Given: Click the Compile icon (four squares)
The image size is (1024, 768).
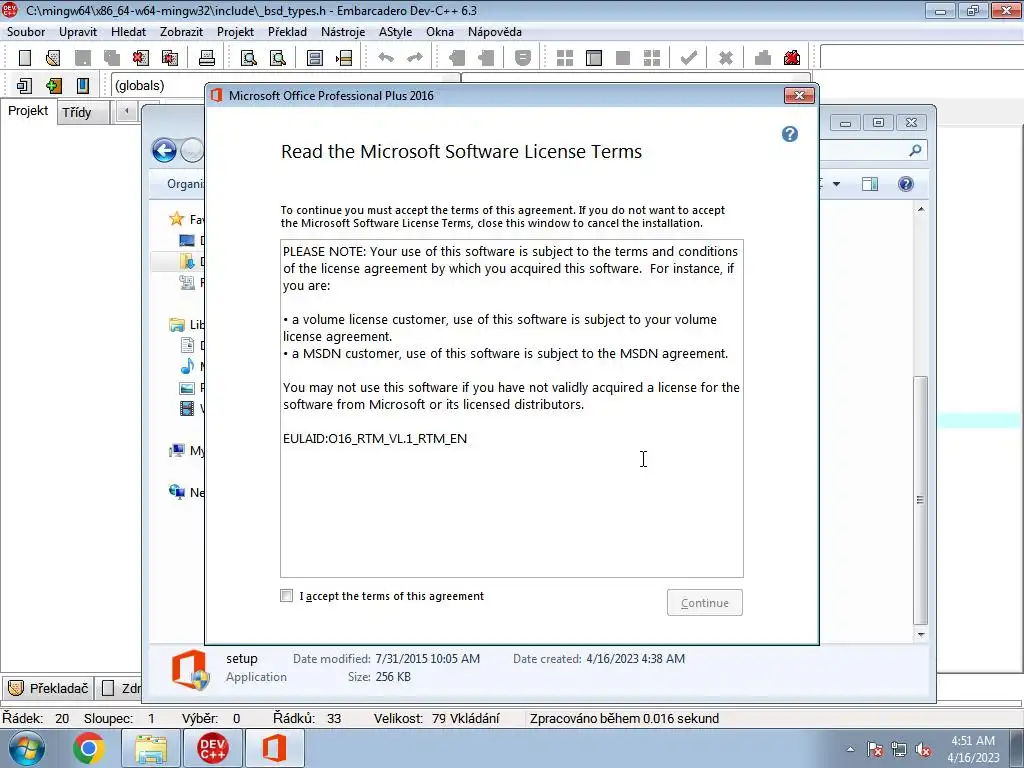Looking at the screenshot, I should 565,58.
